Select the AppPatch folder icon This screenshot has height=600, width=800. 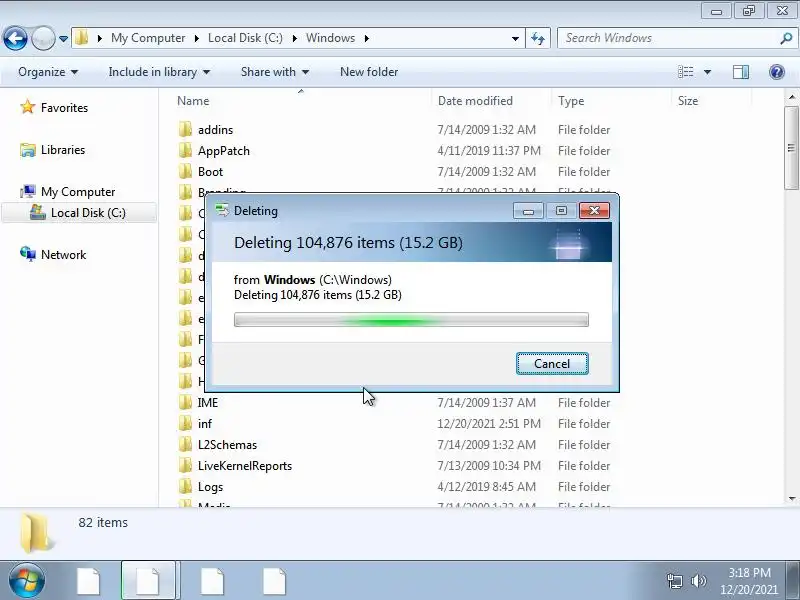pyautogui.click(x=185, y=150)
